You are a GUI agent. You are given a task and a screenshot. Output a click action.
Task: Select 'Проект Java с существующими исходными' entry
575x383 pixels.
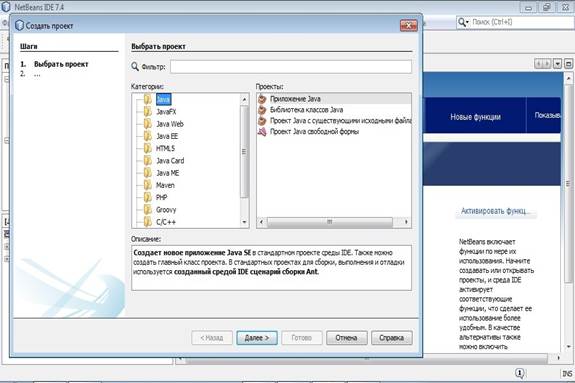(334, 121)
